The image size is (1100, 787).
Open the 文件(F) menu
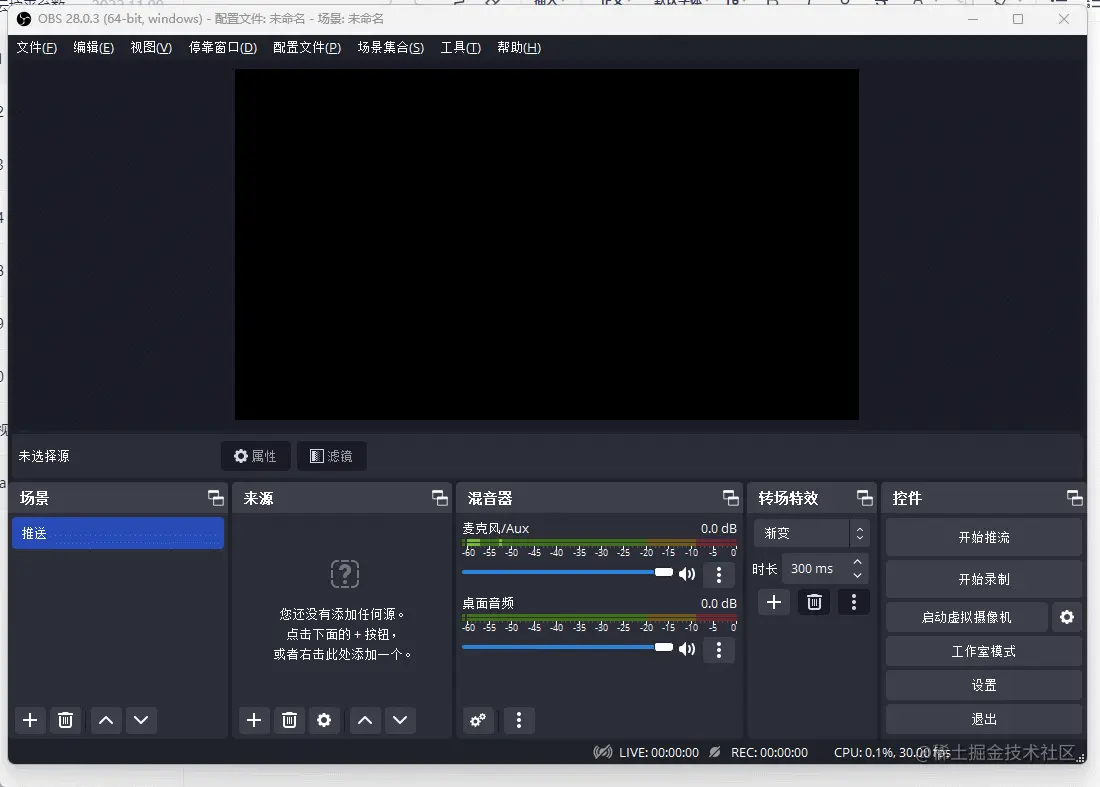[x=36, y=48]
